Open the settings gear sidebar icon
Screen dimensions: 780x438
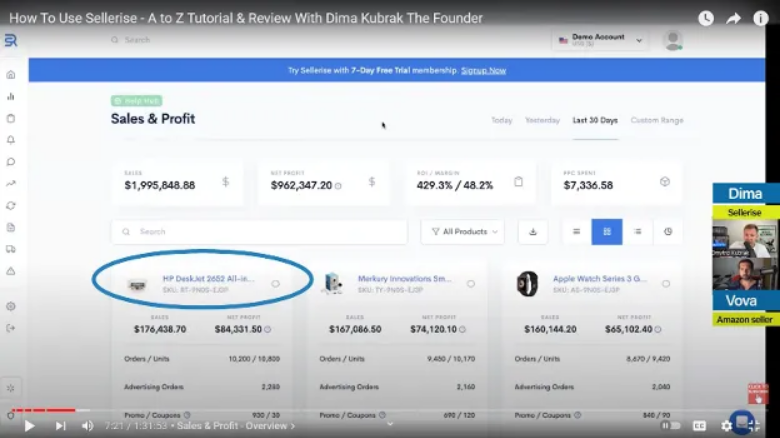pyautogui.click(x=10, y=306)
